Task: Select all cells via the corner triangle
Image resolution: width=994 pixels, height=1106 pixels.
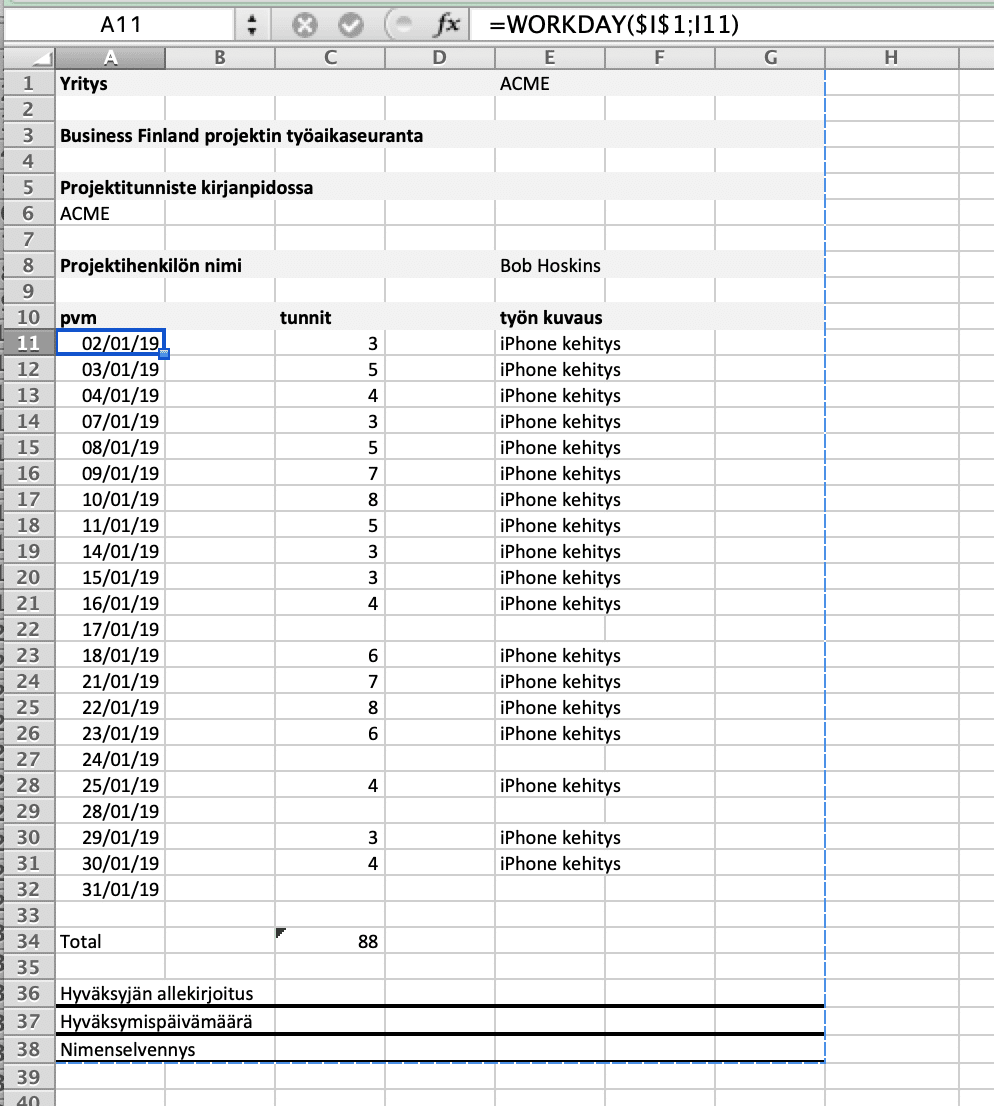Action: tap(29, 58)
